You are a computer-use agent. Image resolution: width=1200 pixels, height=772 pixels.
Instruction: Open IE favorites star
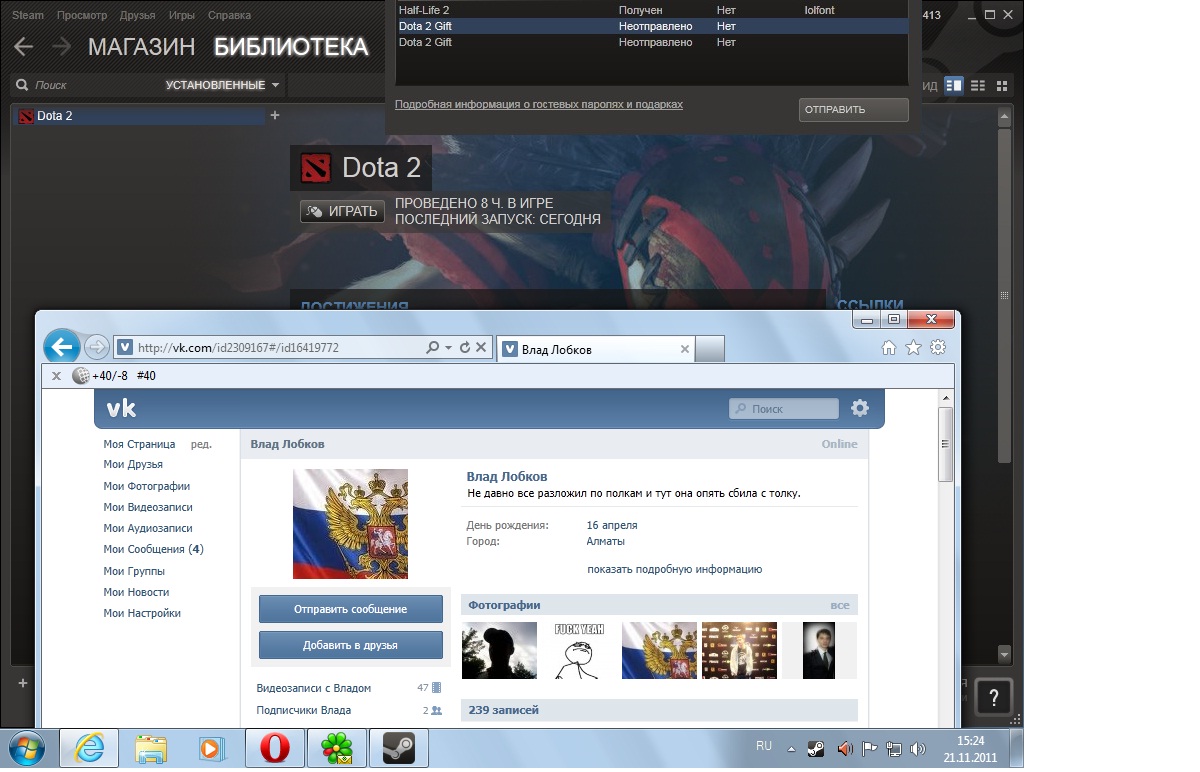[x=913, y=348]
